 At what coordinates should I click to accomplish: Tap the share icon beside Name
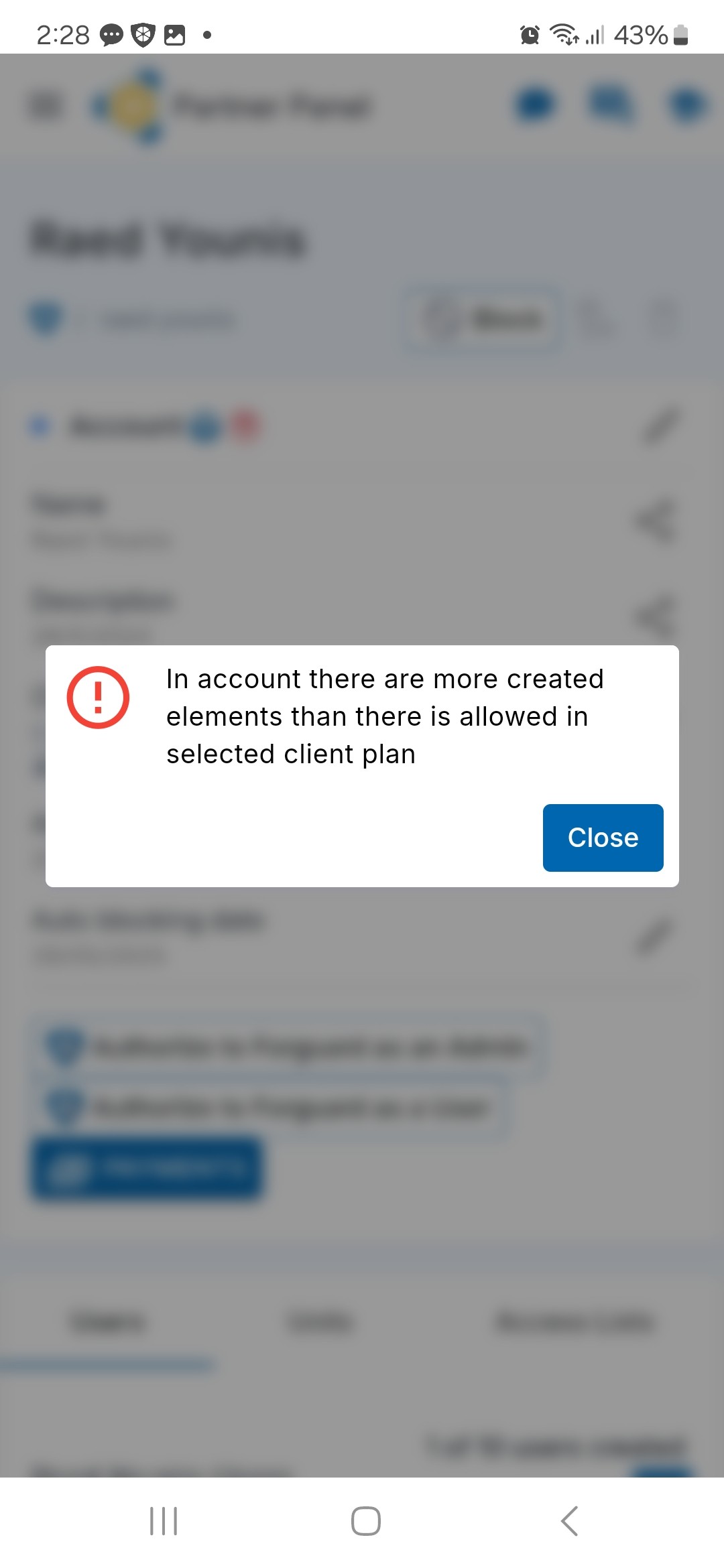click(655, 521)
